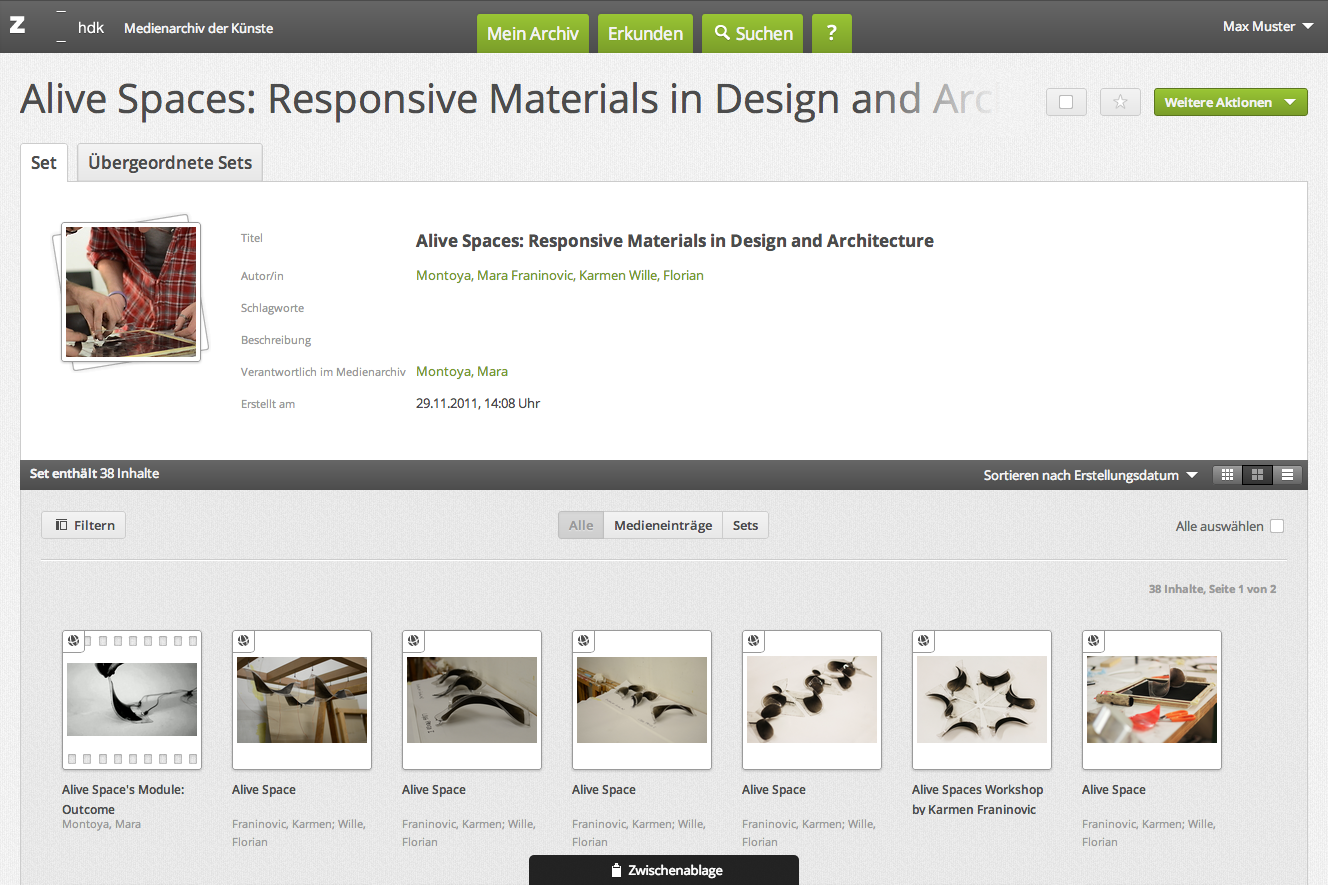Switch to the large tile view

pos(1257,475)
